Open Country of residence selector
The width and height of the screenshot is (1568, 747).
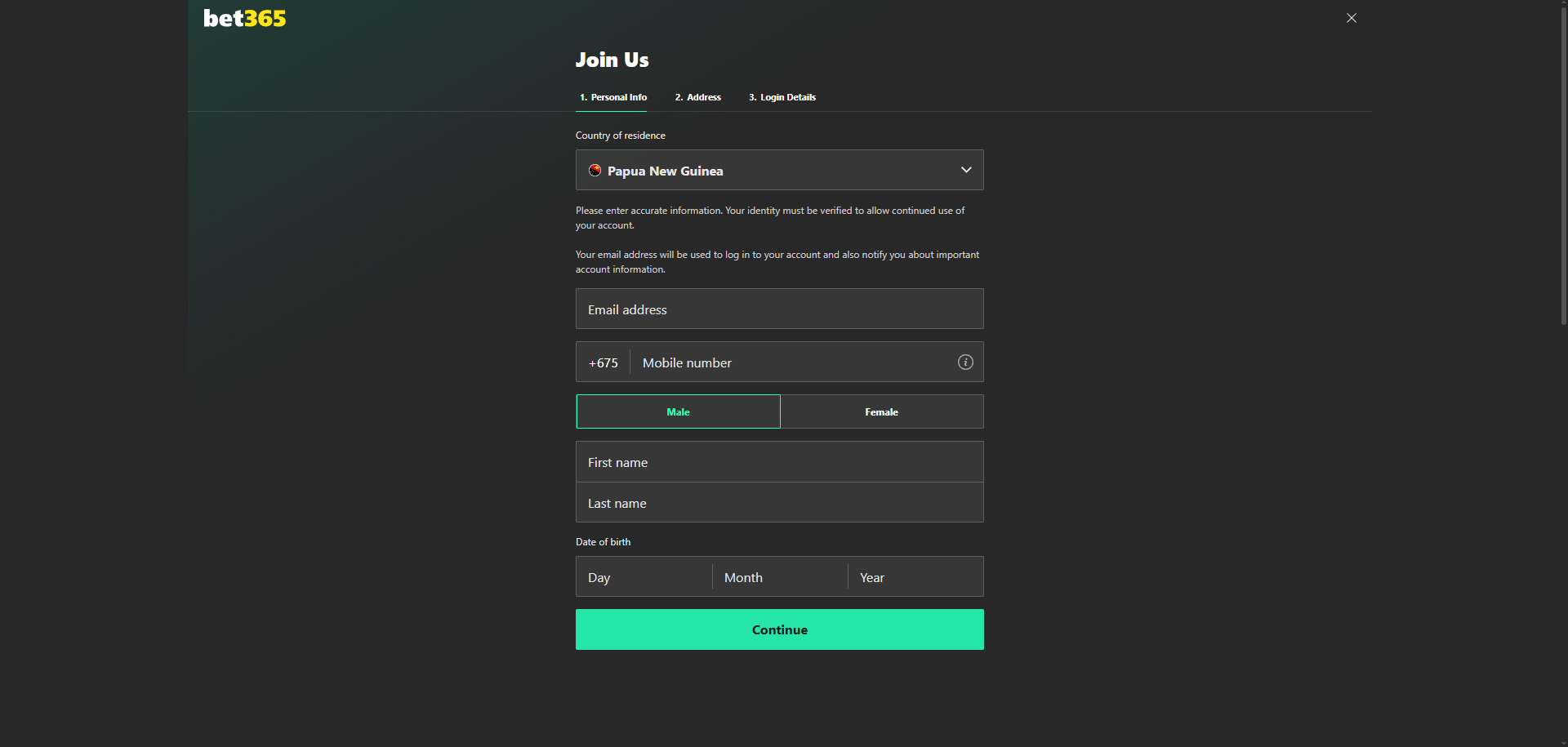(778, 171)
